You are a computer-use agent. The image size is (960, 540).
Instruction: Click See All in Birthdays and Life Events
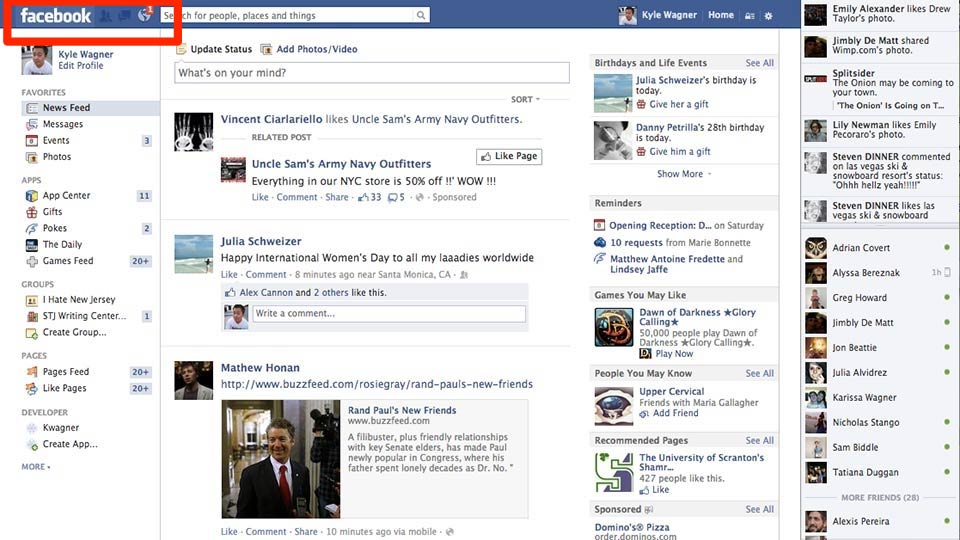pyautogui.click(x=759, y=63)
